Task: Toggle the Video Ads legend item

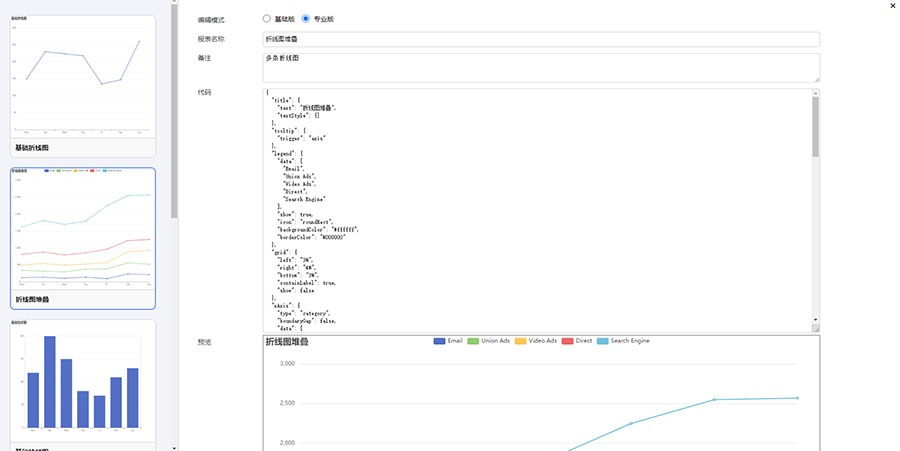Action: pyautogui.click(x=536, y=341)
